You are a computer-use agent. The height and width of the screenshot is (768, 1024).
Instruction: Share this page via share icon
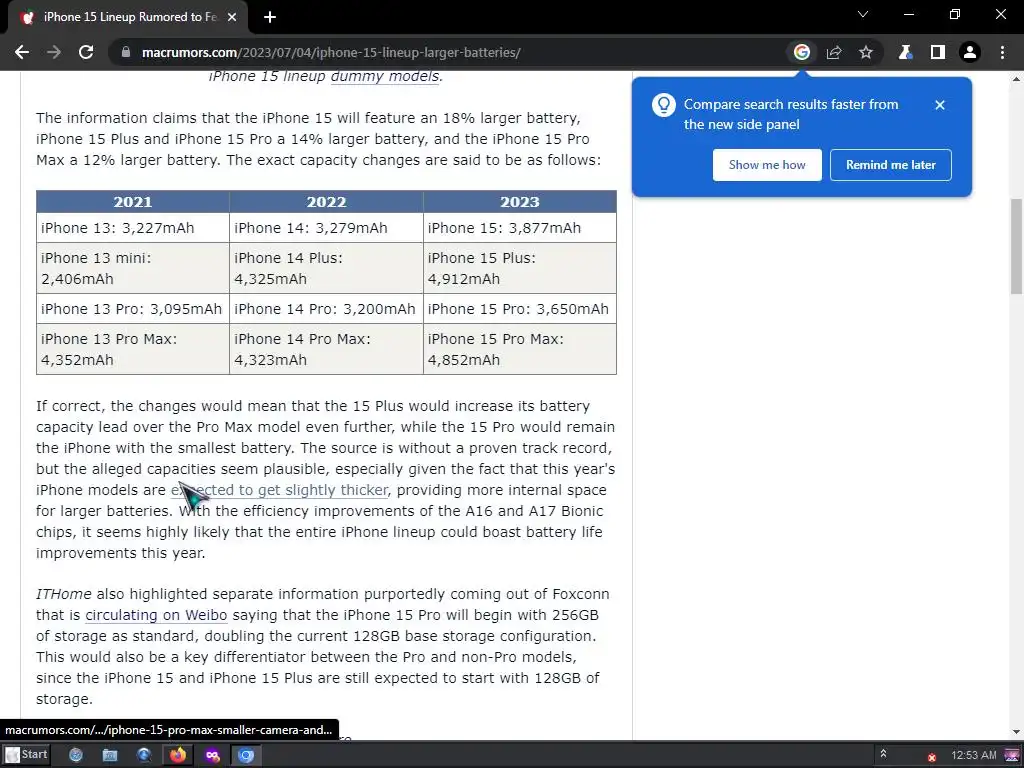point(834,52)
